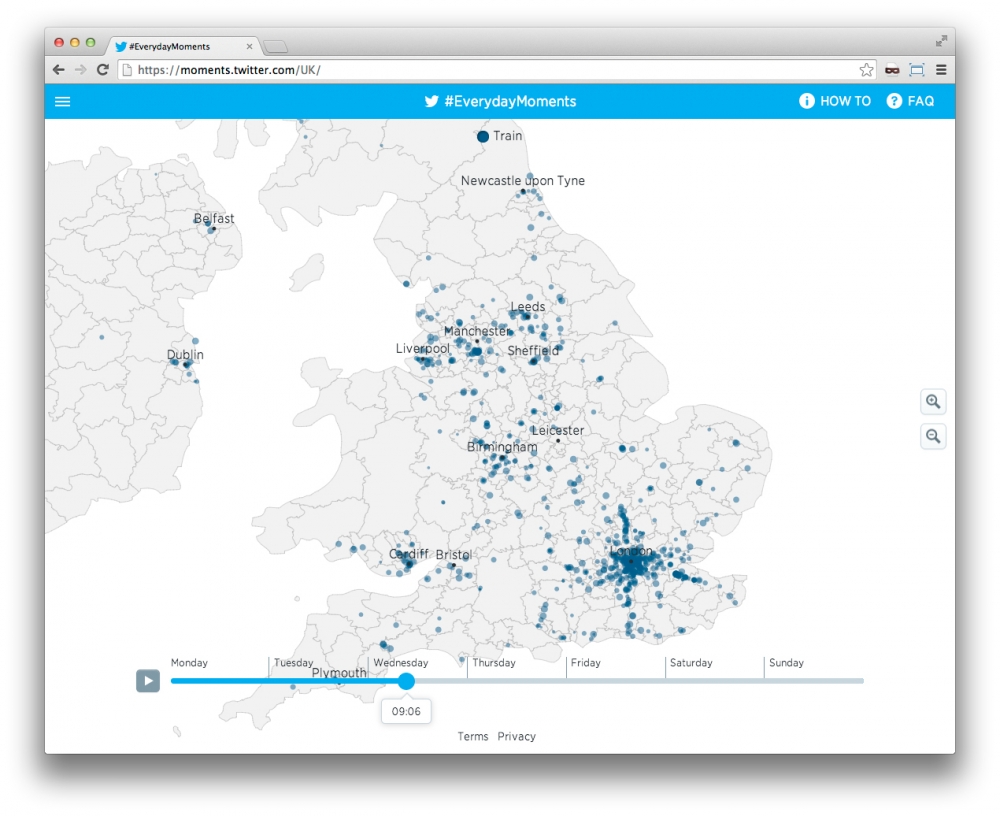
Task: Click the Leeds label on the map
Action: [x=527, y=307]
